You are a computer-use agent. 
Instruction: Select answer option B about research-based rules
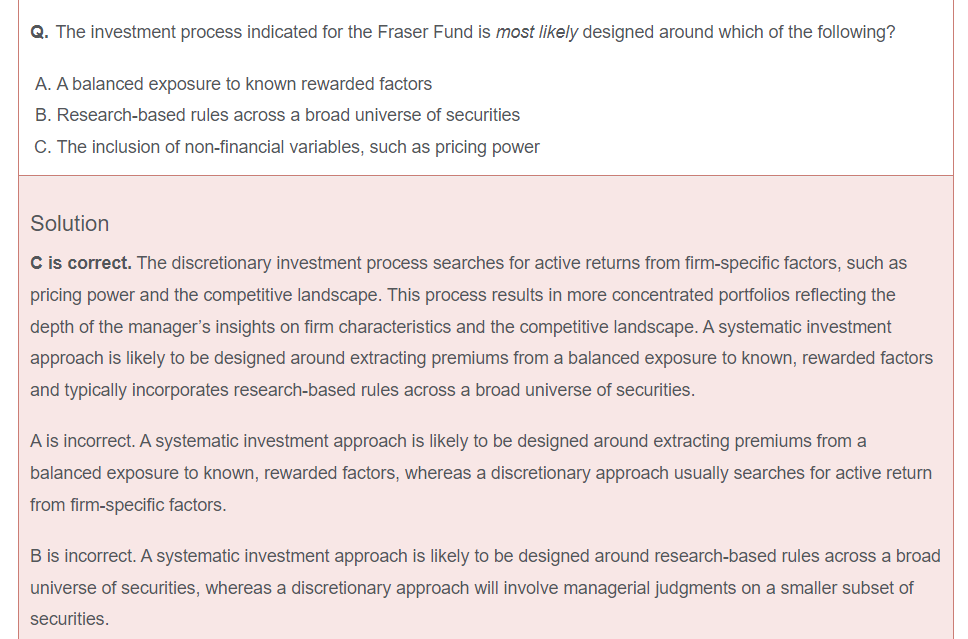(277, 115)
